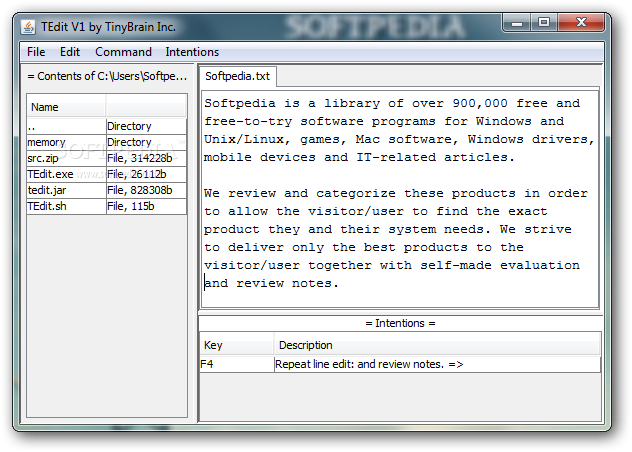Click the 'File, 115b' size cell
Screen dimensions: 632x452
click(146, 206)
